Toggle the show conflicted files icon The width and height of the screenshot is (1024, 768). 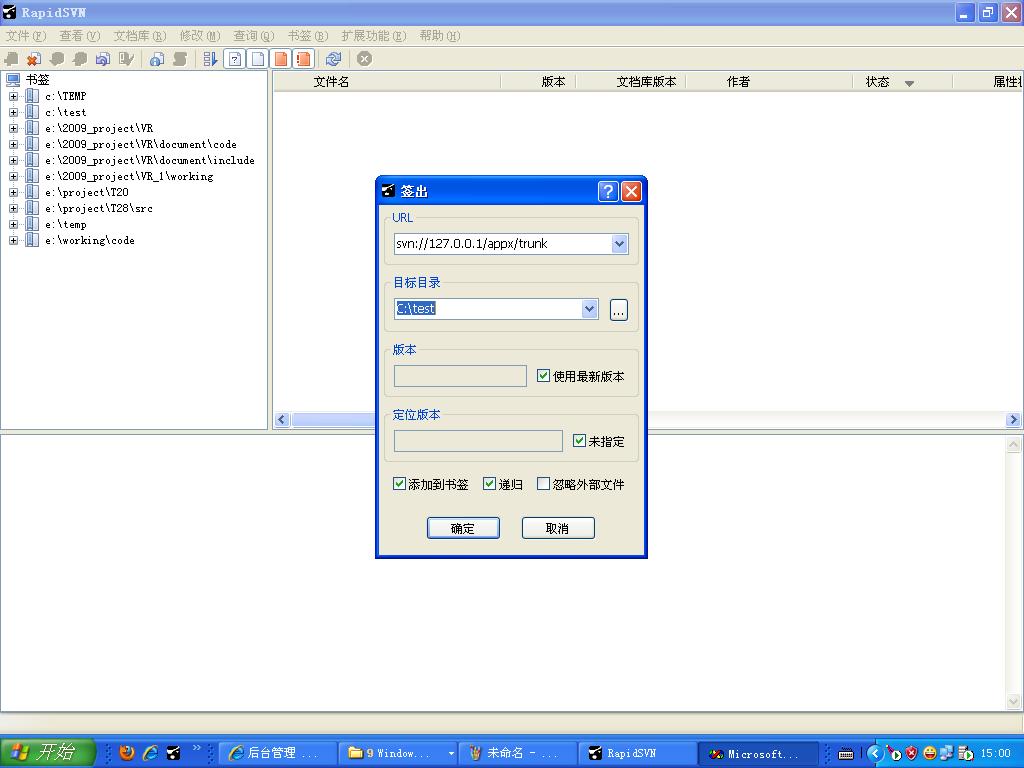[303, 59]
